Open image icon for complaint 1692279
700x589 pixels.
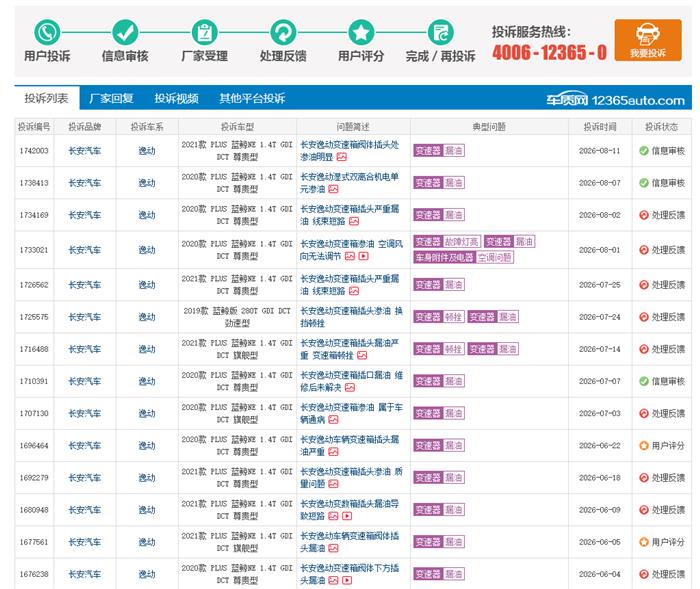(333, 484)
